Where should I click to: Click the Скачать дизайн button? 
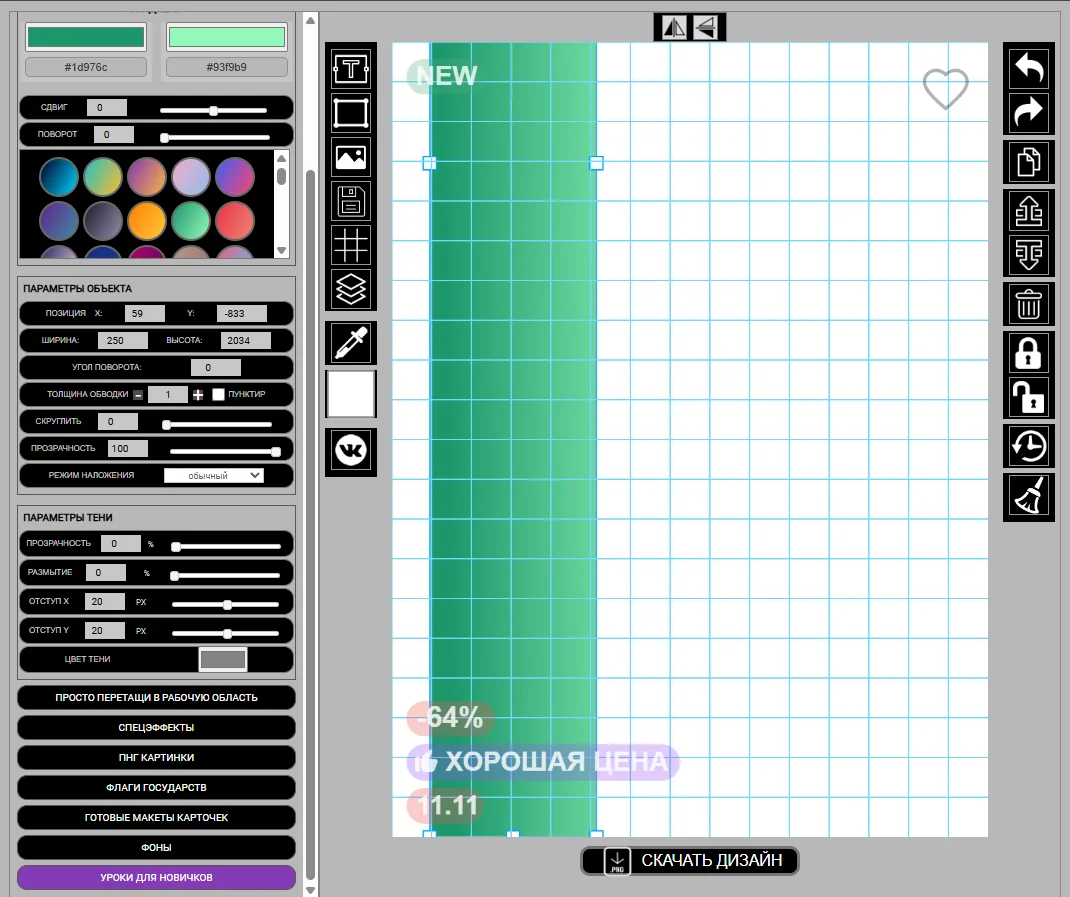coord(690,861)
